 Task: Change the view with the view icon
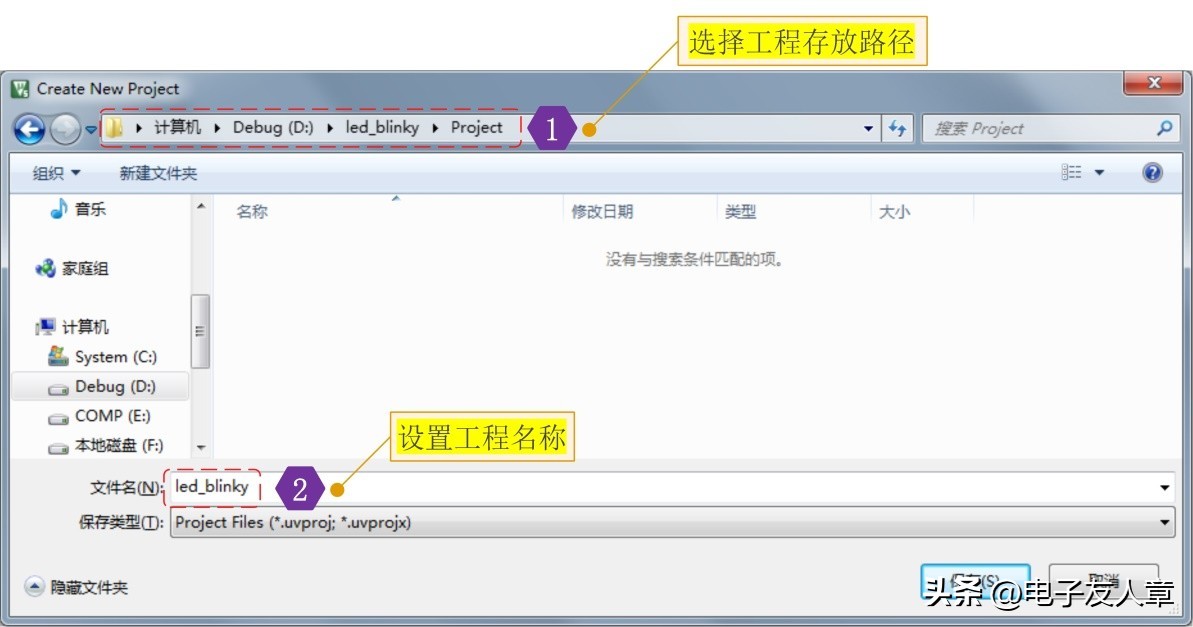coord(1071,172)
